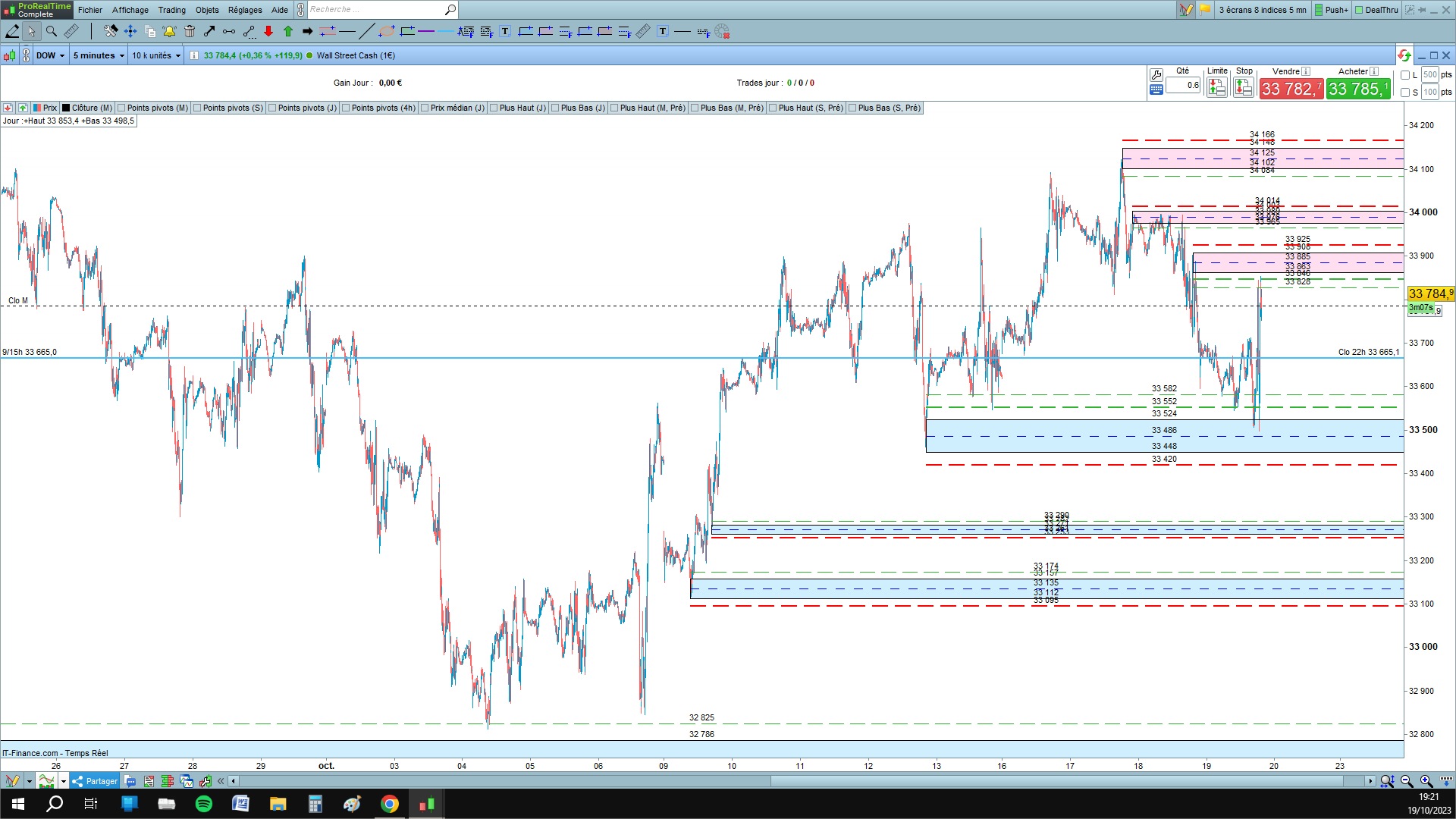
Task: Enable Points pivots (M) checkbox
Action: point(122,108)
